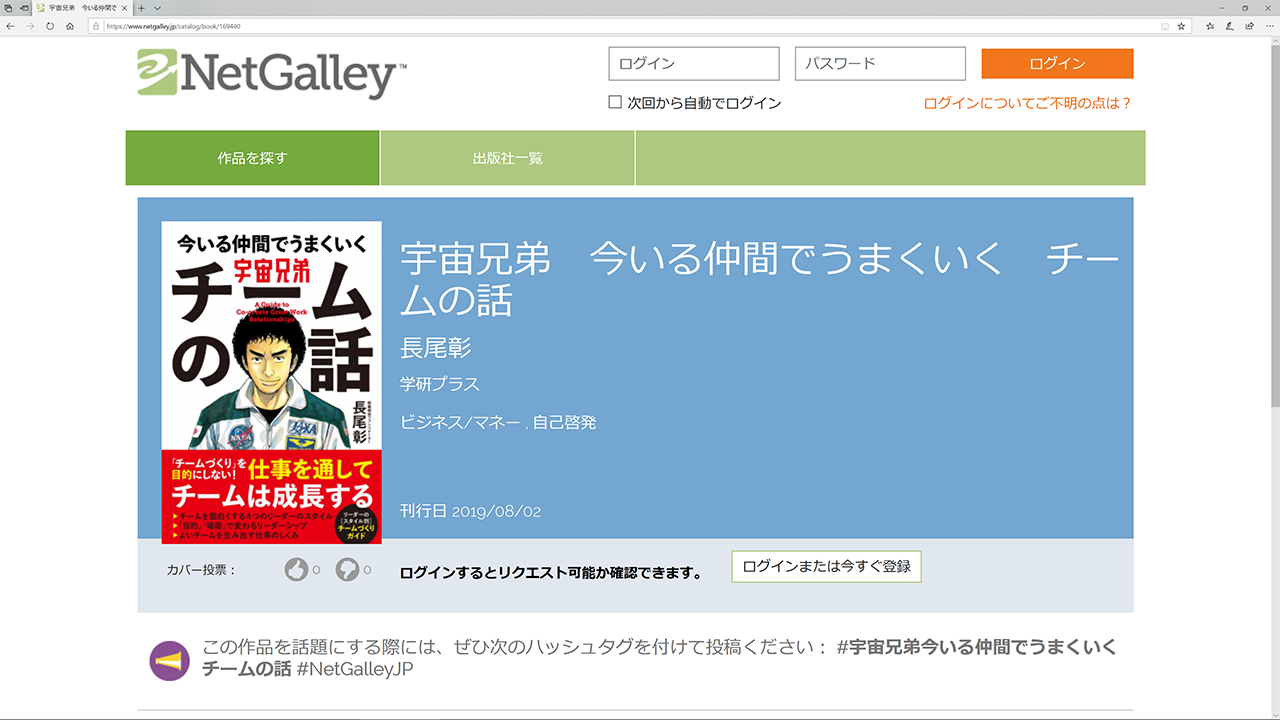Open the 作品を探す menu tab
Viewport: 1280px width, 720px height.
252,158
